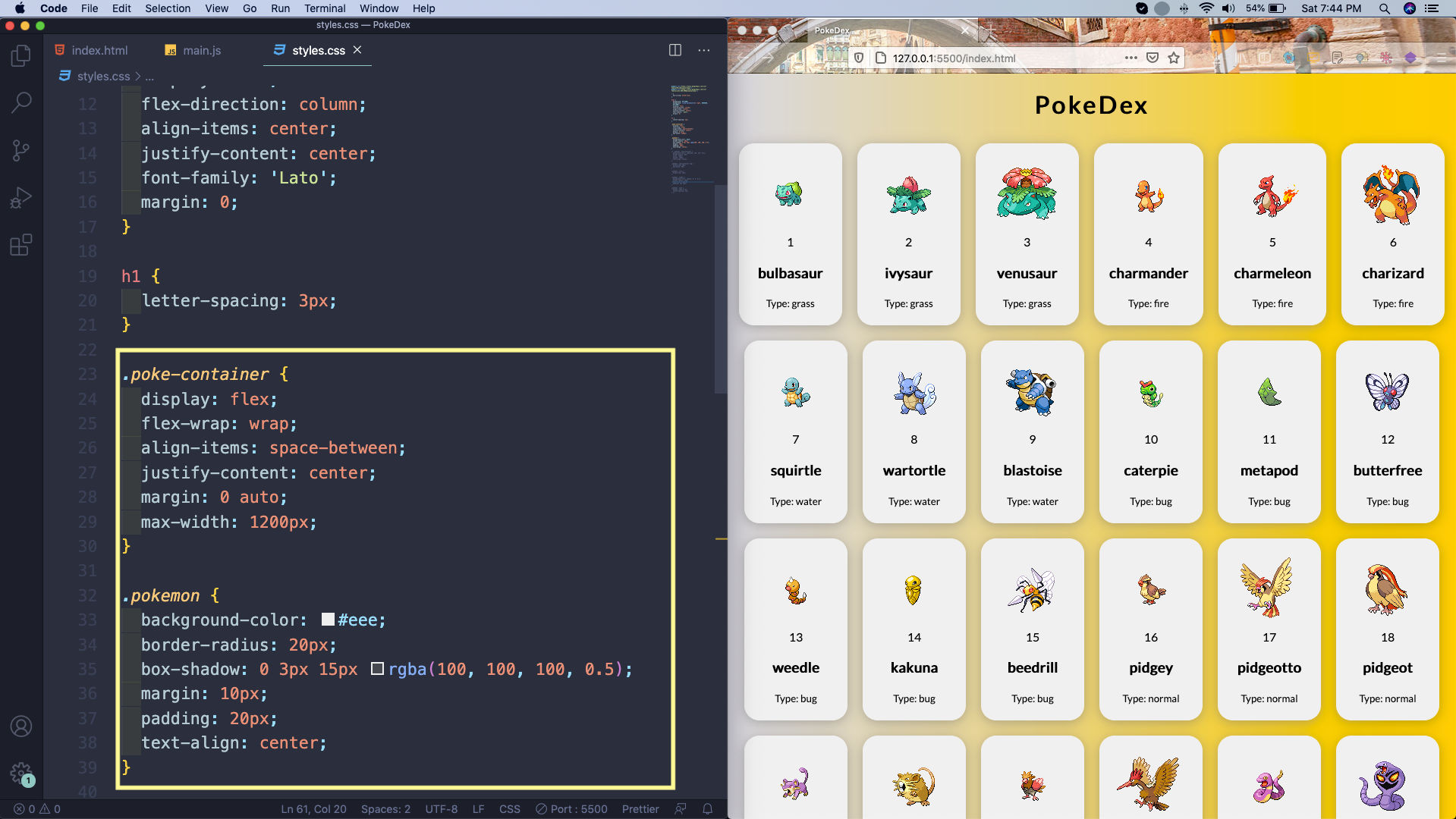Click the beedrill card
This screenshot has width=1456, height=819.
[x=1032, y=629]
